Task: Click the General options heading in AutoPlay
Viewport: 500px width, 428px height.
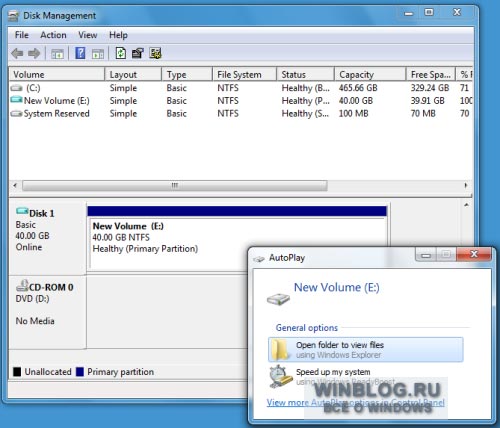Action: pos(307,328)
